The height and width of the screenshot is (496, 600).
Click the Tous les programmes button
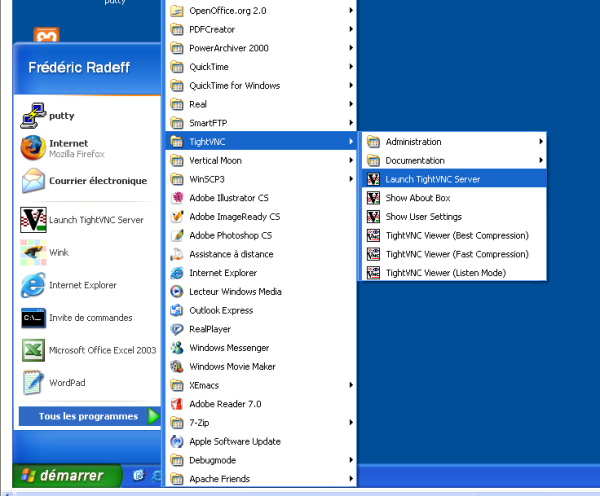tap(89, 416)
